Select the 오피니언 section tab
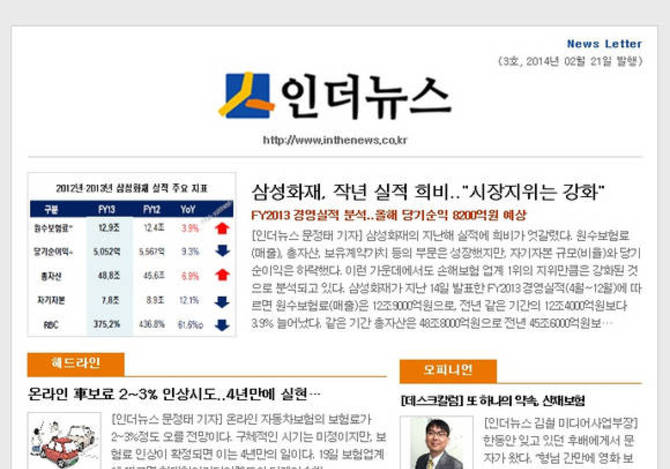Image resolution: width=670 pixels, height=469 pixels. coord(448,371)
